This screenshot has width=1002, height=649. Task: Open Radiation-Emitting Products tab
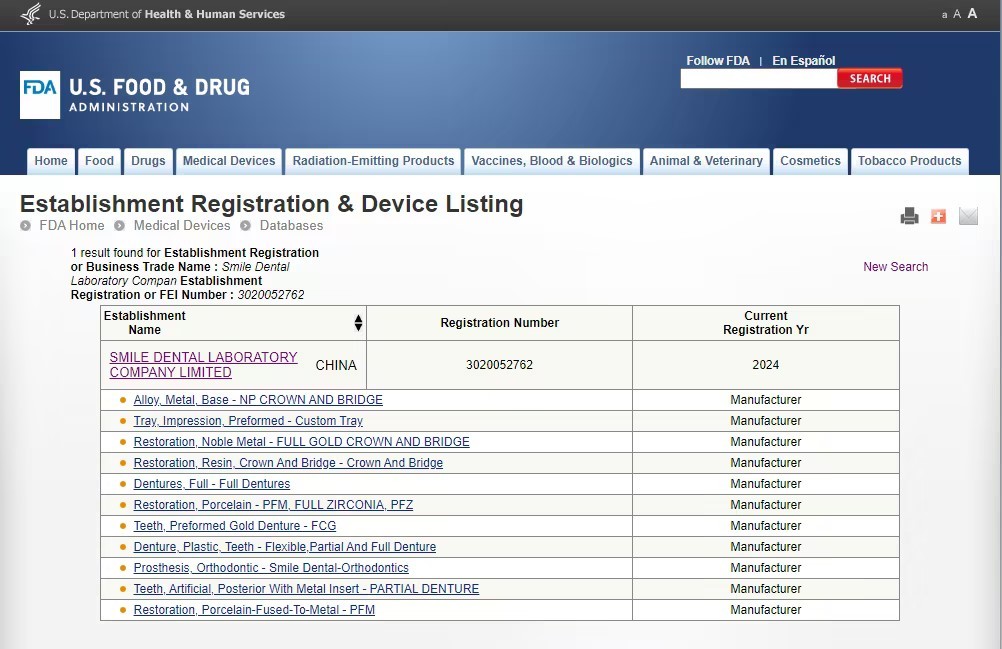373,161
